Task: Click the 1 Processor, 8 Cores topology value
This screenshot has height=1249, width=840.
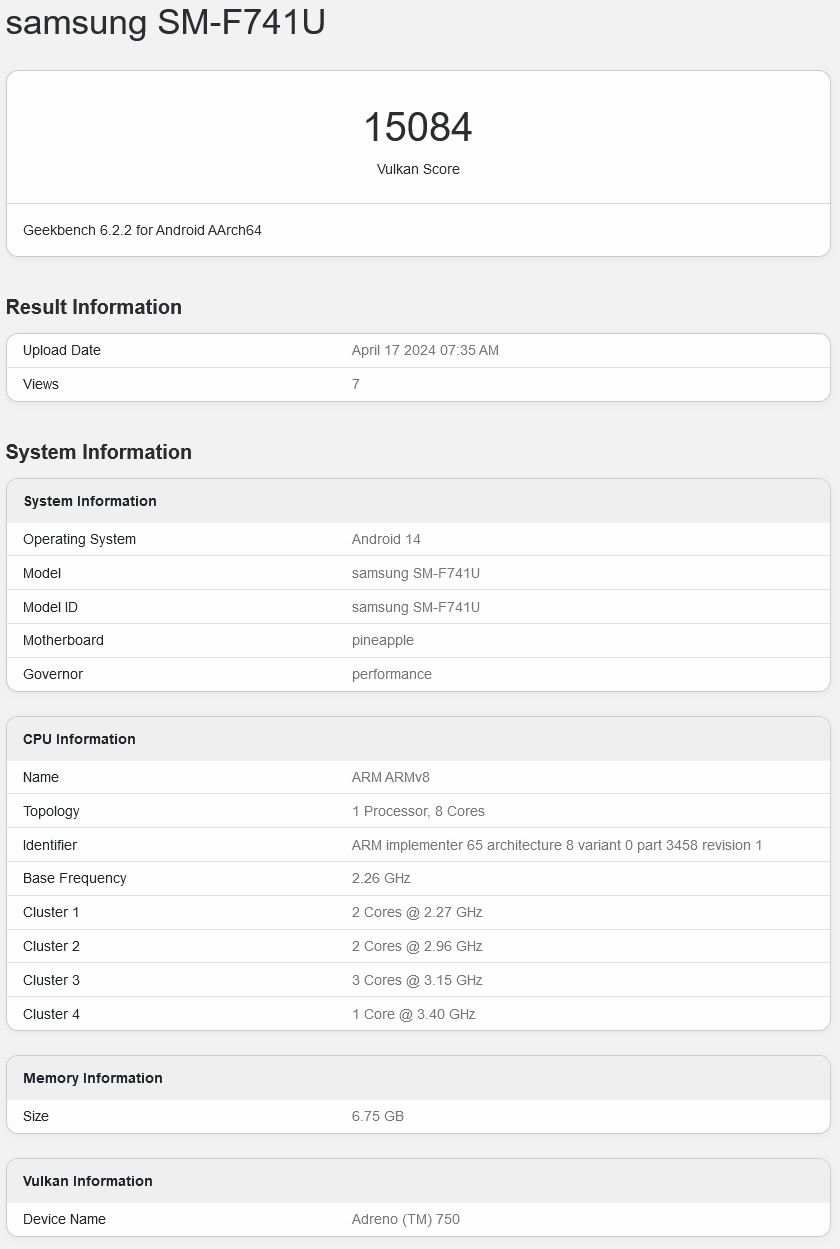Action: click(418, 811)
